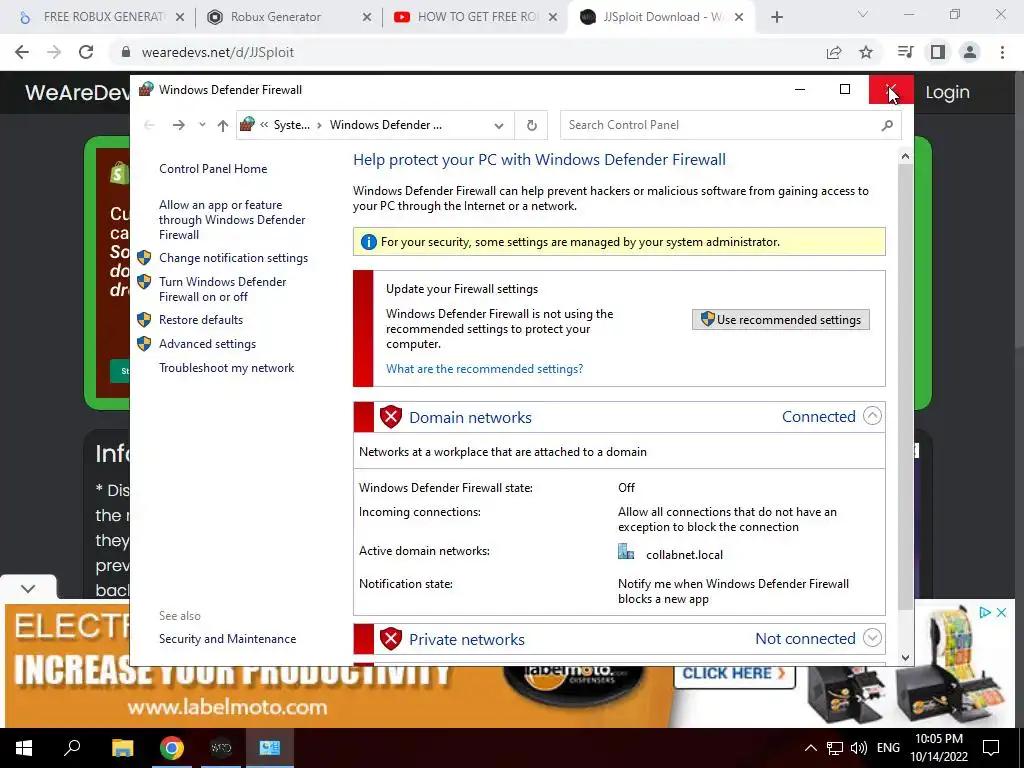Click the firewall window's Forward arrow
1024x768 pixels.
178,125
